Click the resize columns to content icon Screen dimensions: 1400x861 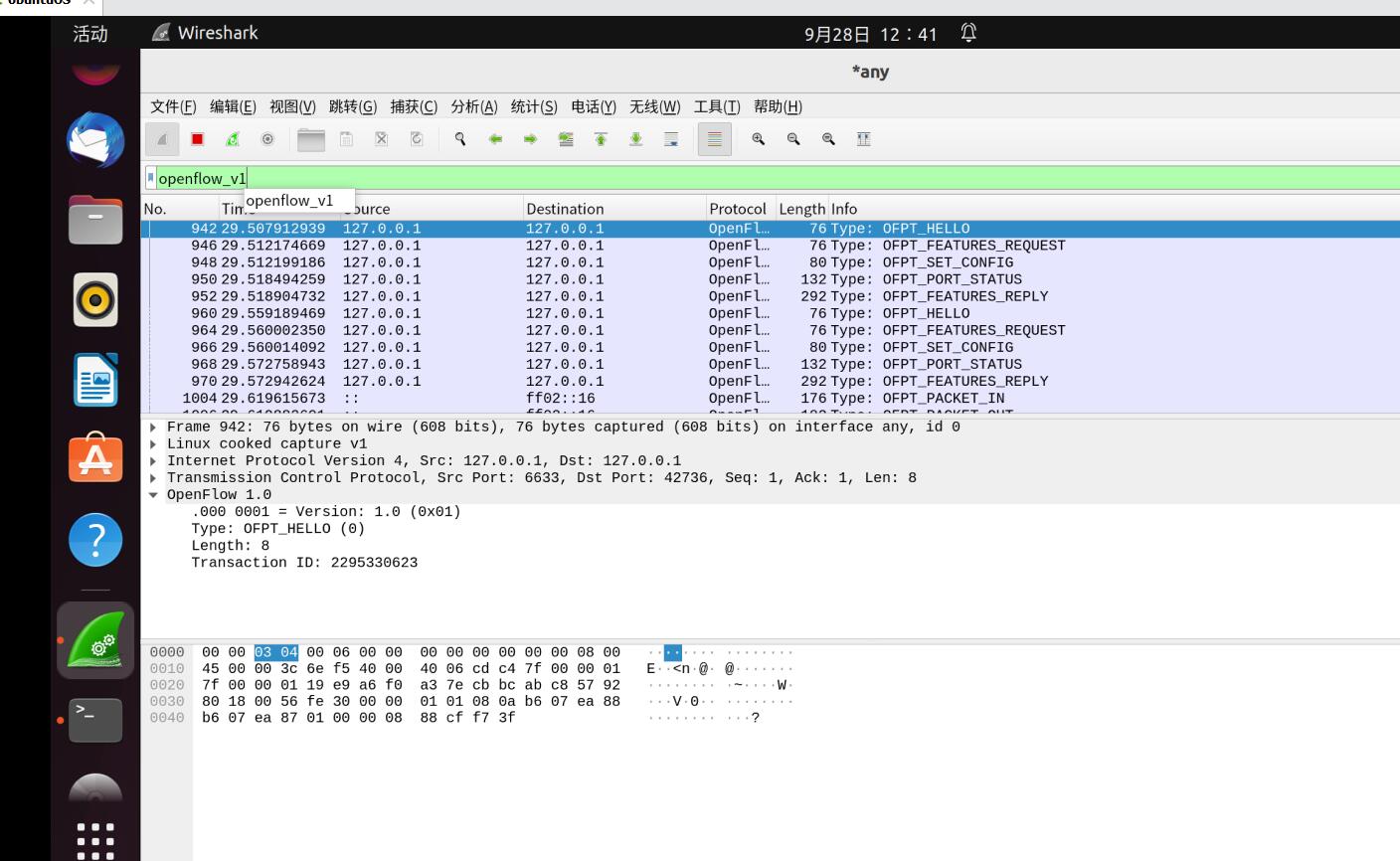click(x=863, y=139)
